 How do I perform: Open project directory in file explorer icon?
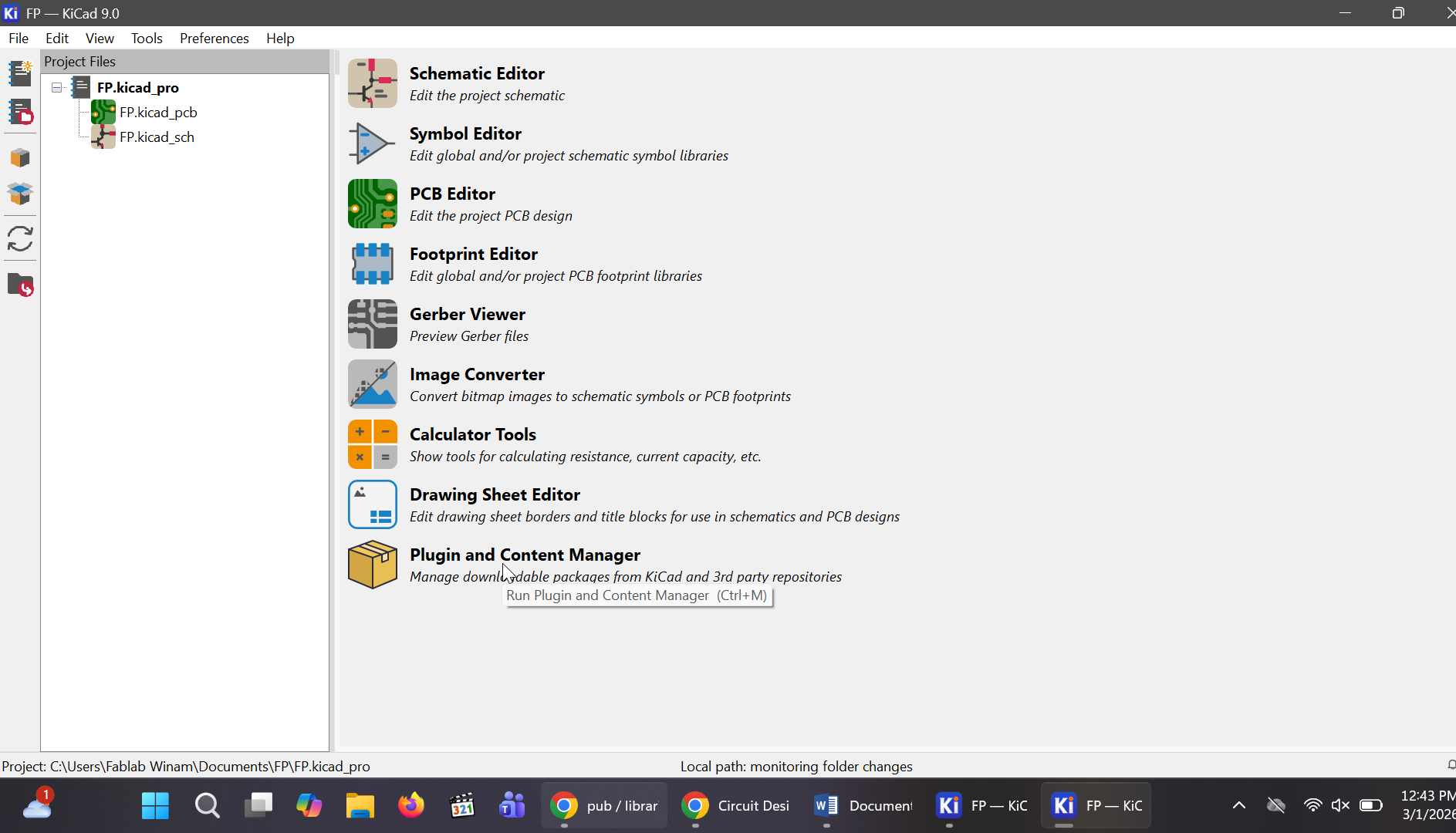pyautogui.click(x=20, y=285)
